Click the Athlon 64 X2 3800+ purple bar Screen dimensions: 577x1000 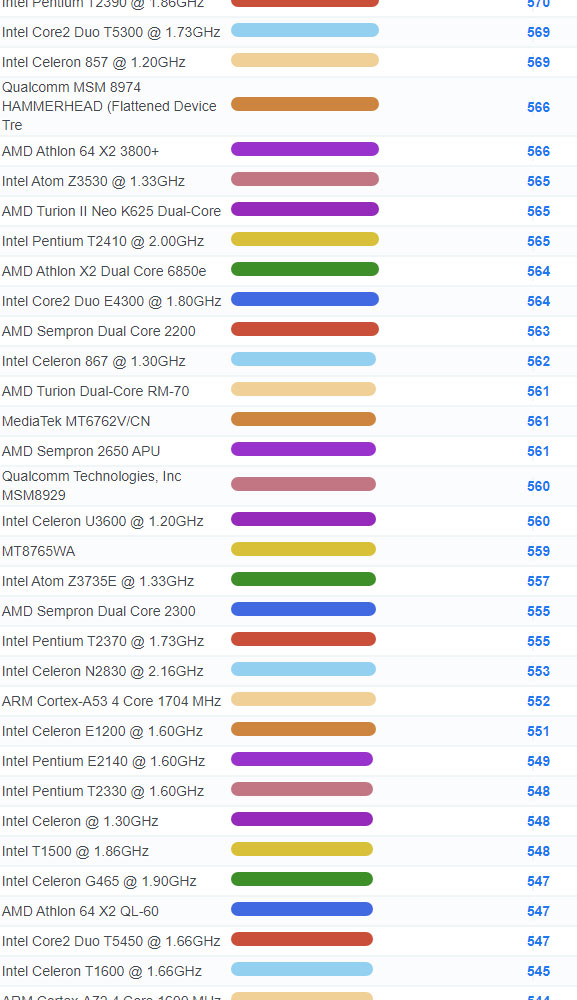(305, 149)
